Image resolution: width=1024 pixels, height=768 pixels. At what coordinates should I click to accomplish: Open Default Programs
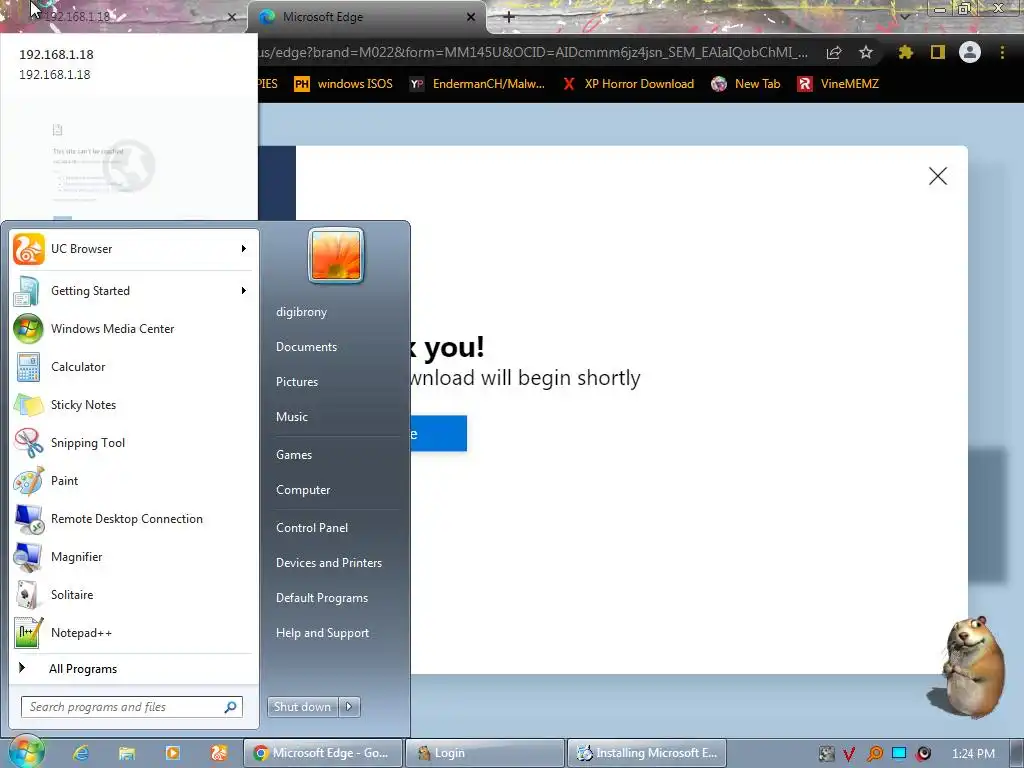[322, 598]
